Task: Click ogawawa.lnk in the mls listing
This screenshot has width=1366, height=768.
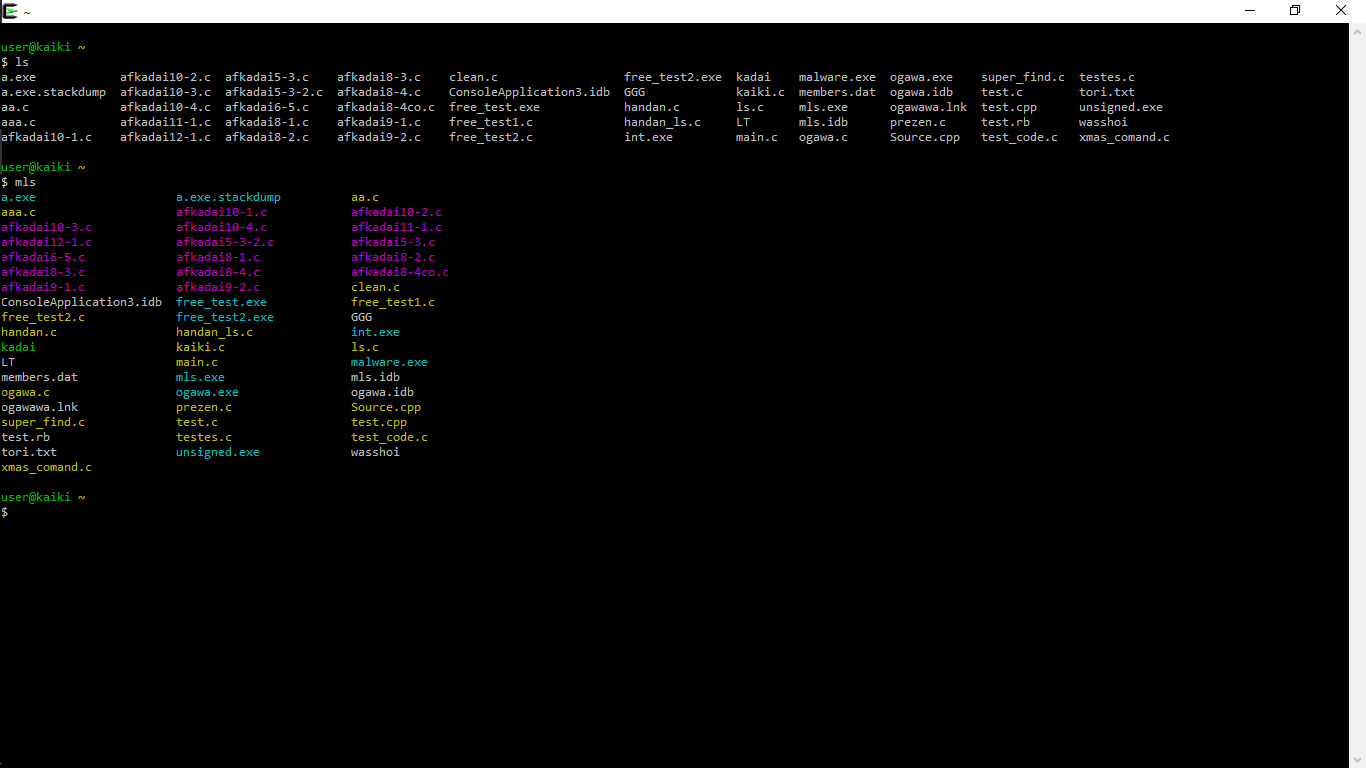Action: 39,407
